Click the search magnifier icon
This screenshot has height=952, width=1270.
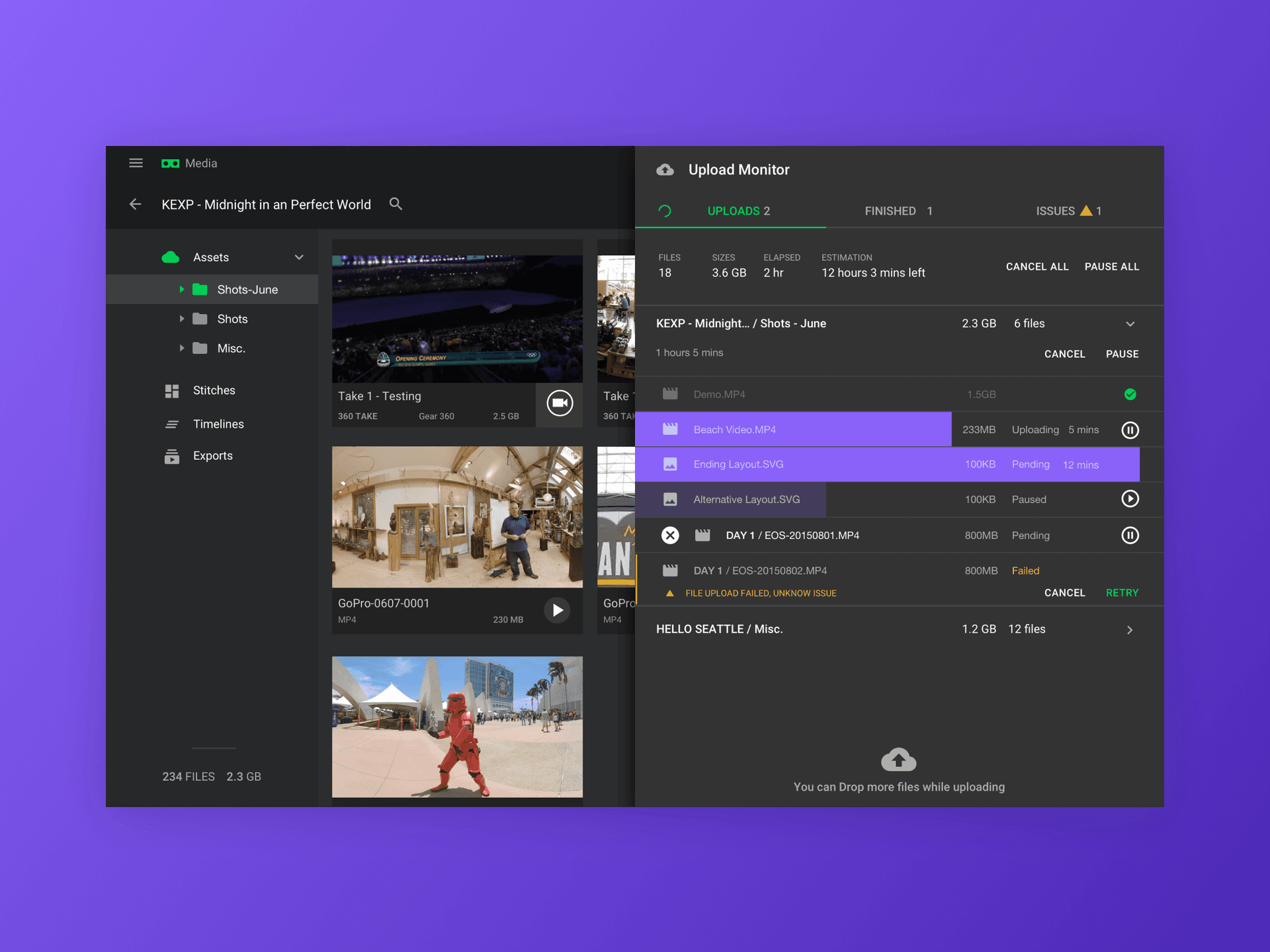(396, 204)
